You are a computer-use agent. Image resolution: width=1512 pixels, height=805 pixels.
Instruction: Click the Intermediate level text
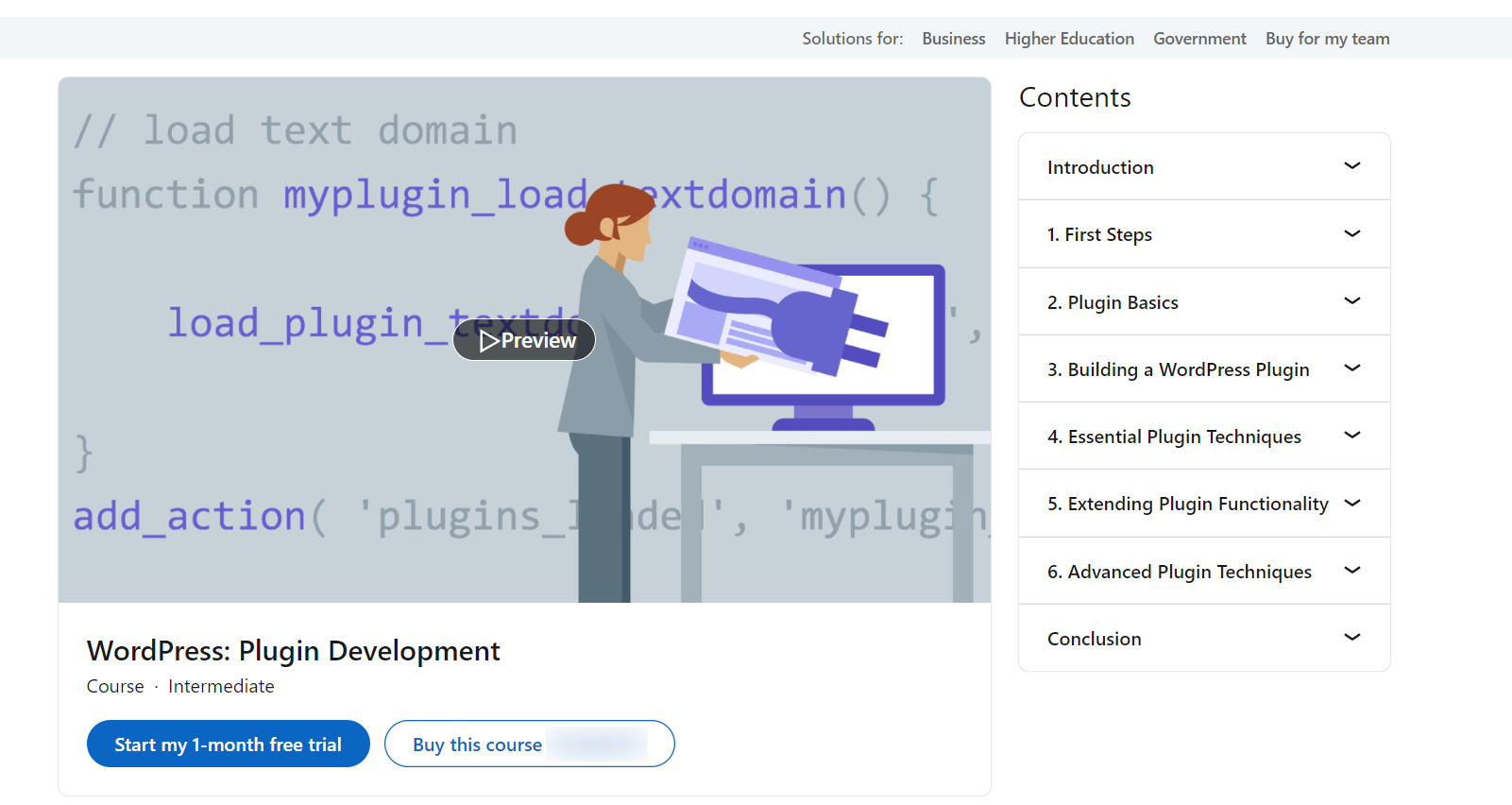click(x=221, y=687)
